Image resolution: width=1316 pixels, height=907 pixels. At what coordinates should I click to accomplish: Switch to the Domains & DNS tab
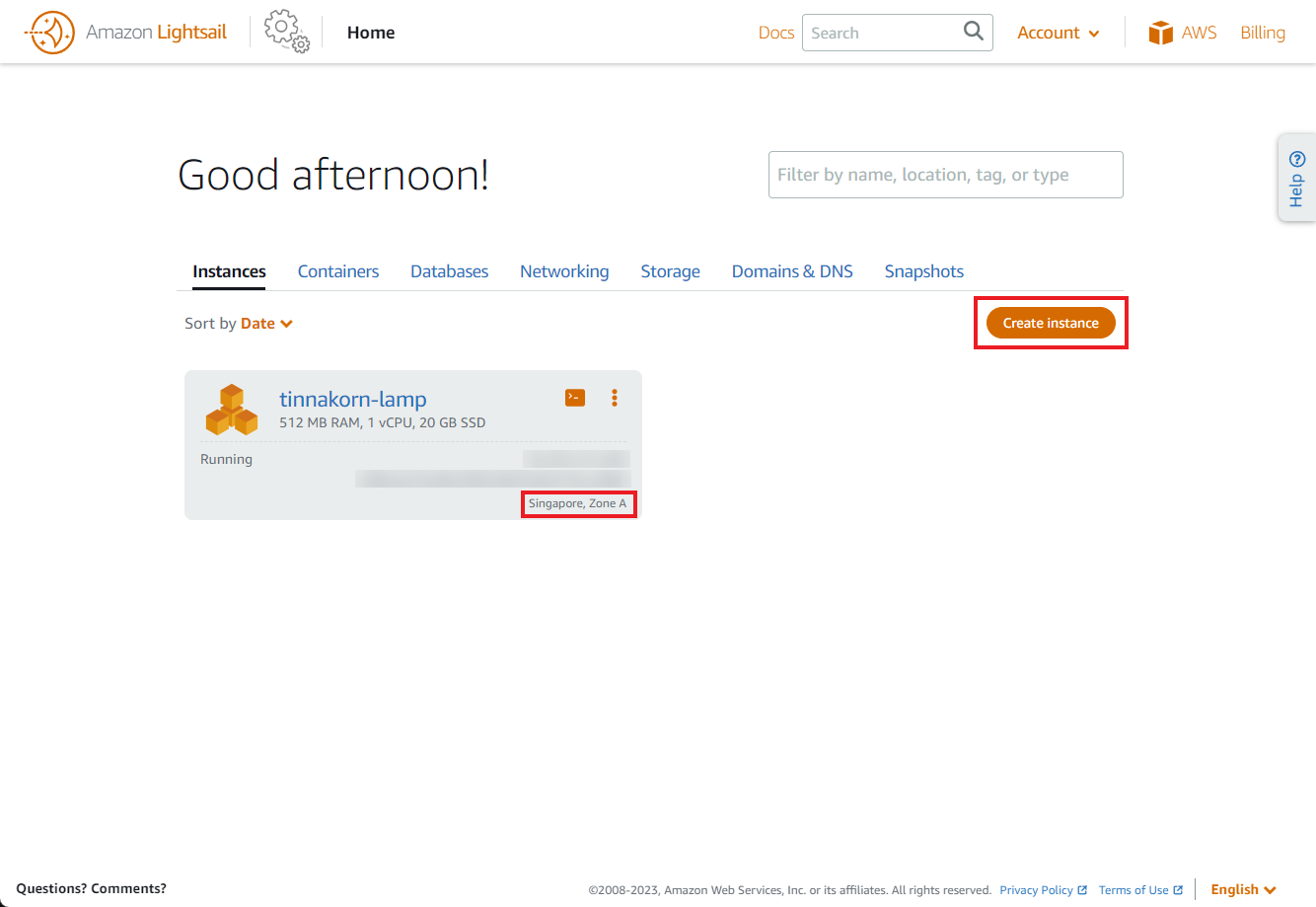[x=792, y=271]
